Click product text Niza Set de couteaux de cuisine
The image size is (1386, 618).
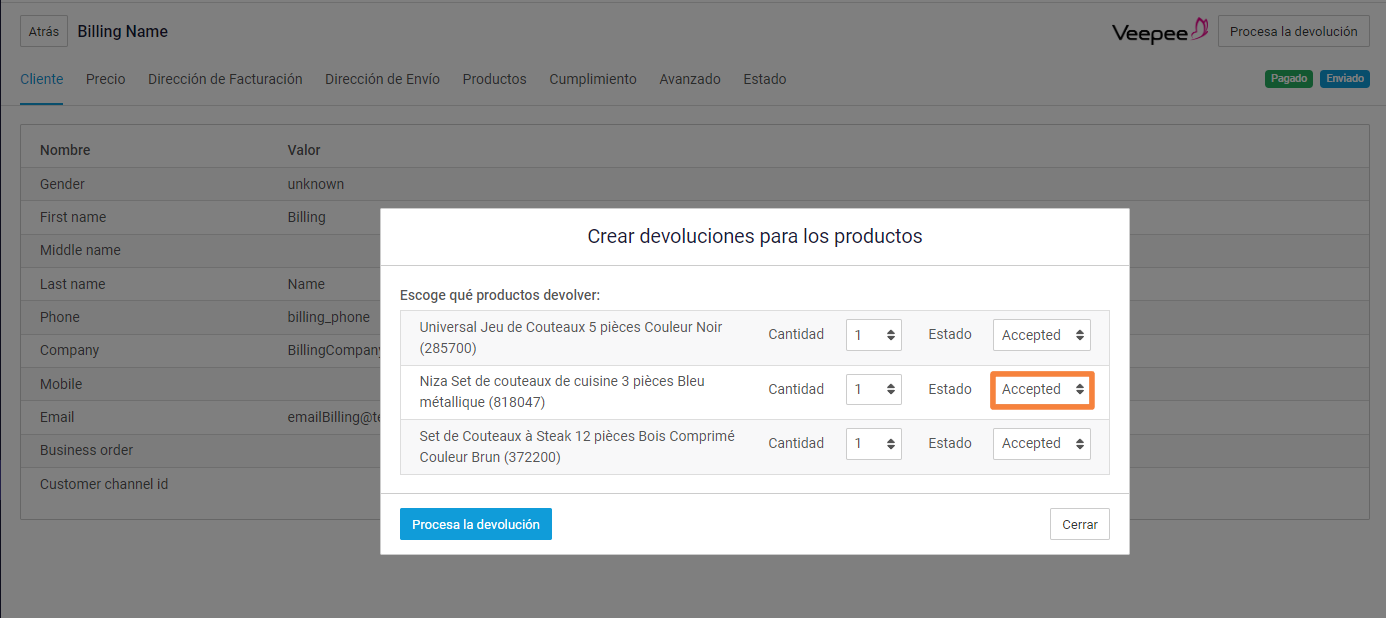pyautogui.click(x=562, y=392)
